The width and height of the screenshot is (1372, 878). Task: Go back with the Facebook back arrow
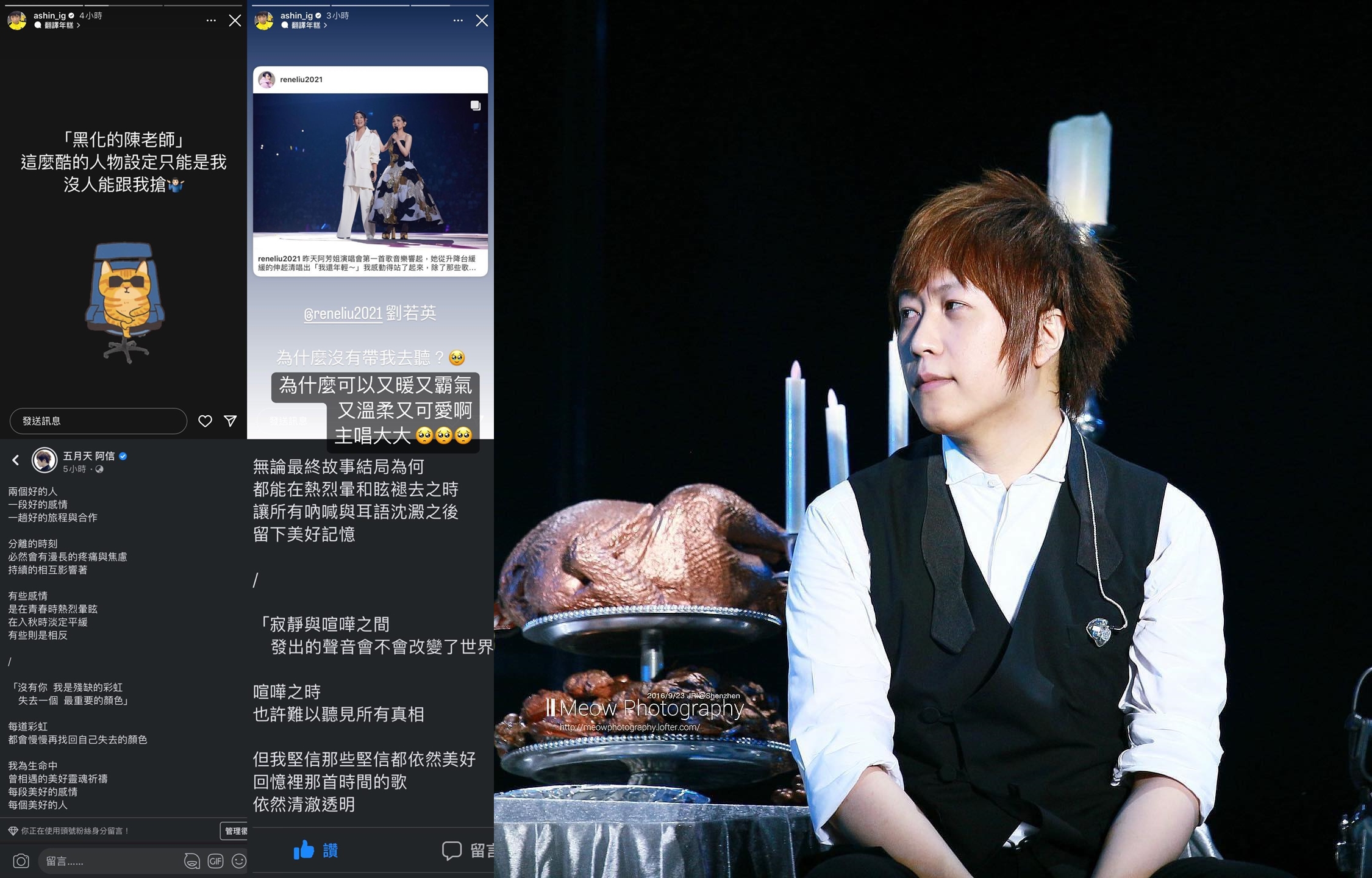click(x=16, y=460)
